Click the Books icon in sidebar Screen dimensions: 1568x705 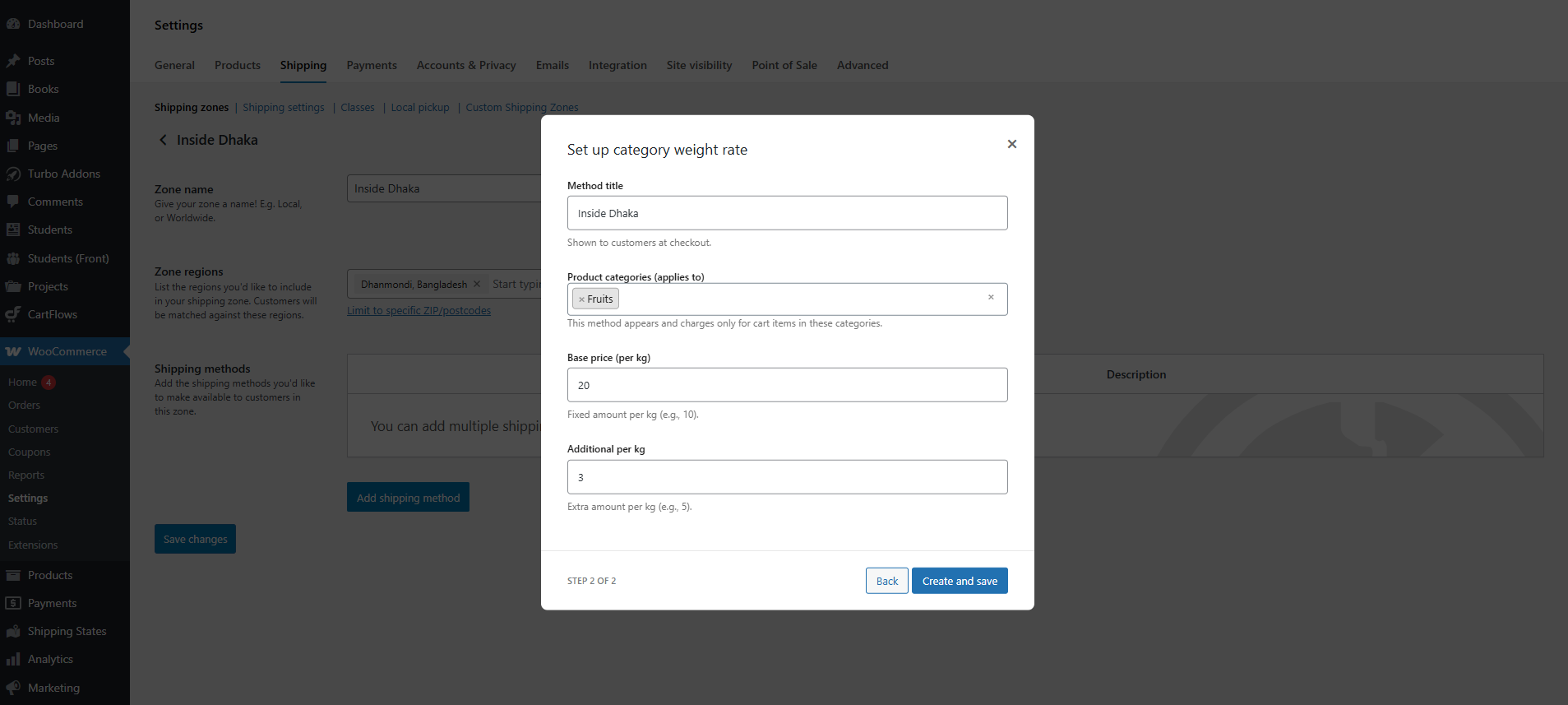click(13, 89)
